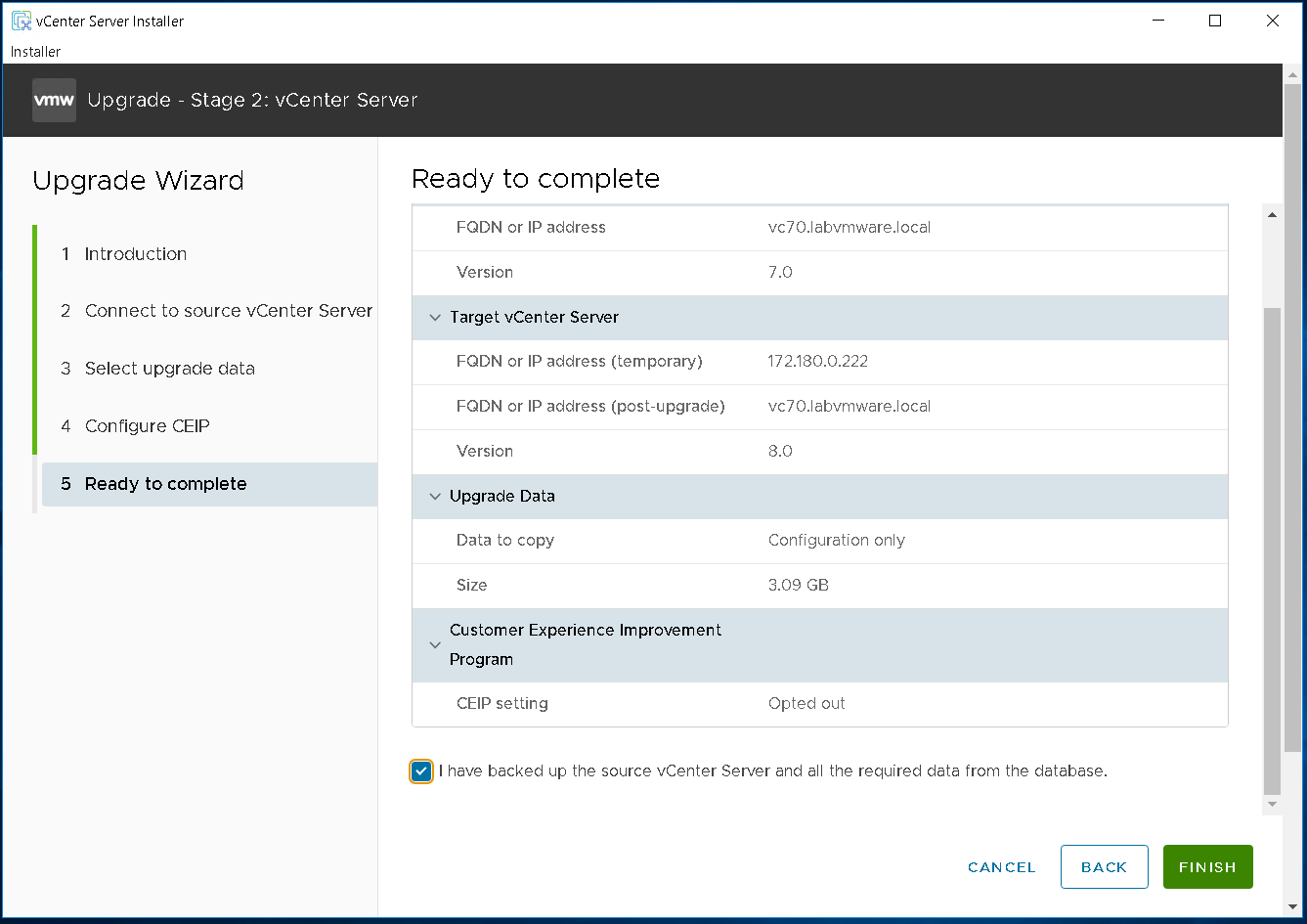The image size is (1307, 924).
Task: Uncheck the backup confirmation checkbox
Action: coord(421,771)
